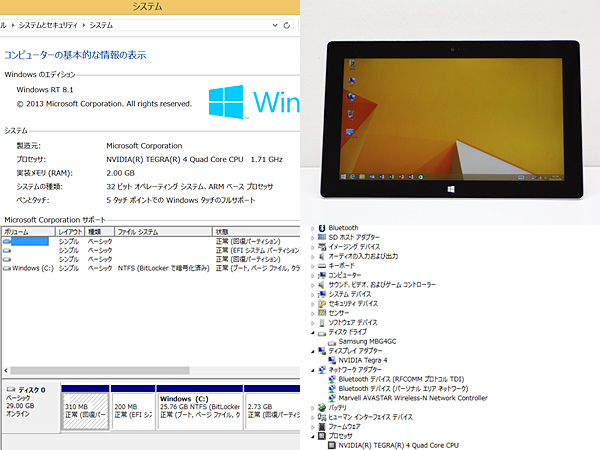This screenshot has height=450, width=600.
Task: Click システムとセキュリティ breadcrumb link
Action: click(48, 26)
